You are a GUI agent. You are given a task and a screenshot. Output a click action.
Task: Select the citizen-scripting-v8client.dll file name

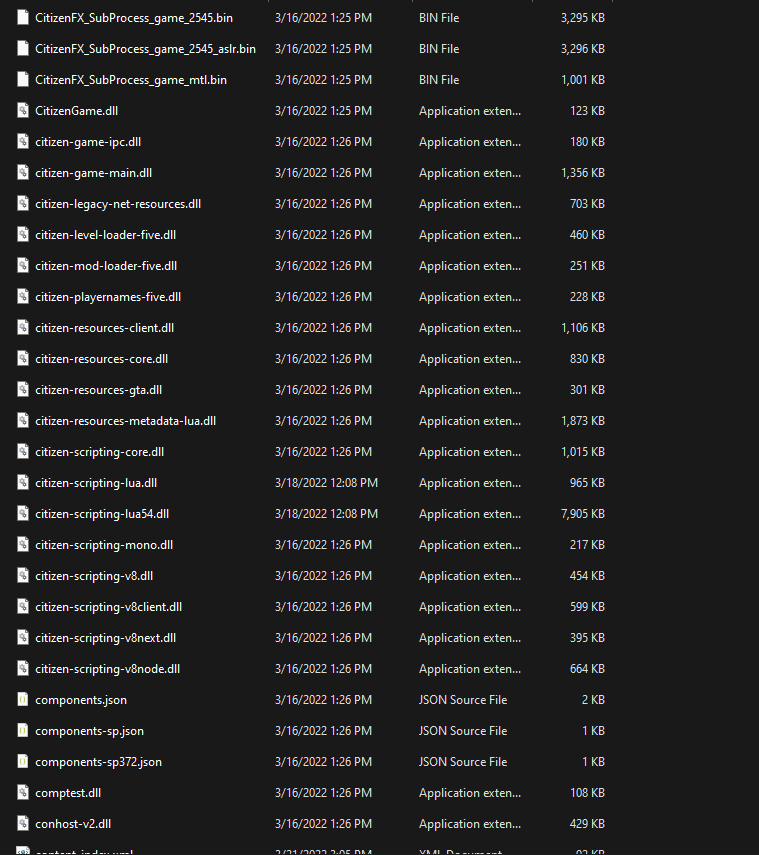(109, 607)
